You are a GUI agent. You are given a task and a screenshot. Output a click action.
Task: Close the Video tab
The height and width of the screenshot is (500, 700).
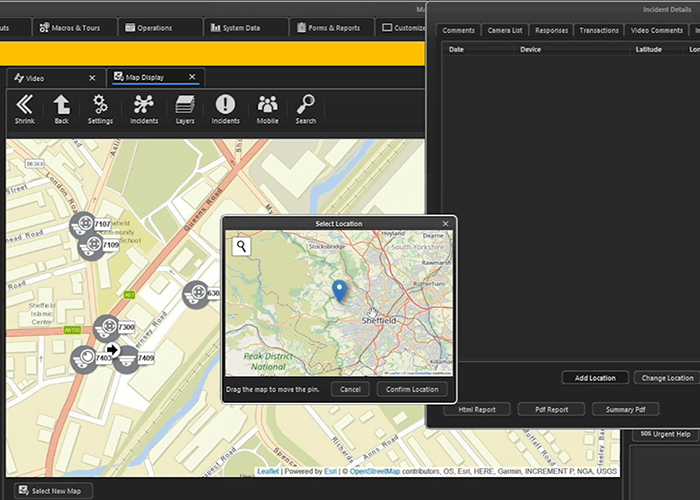point(92,78)
